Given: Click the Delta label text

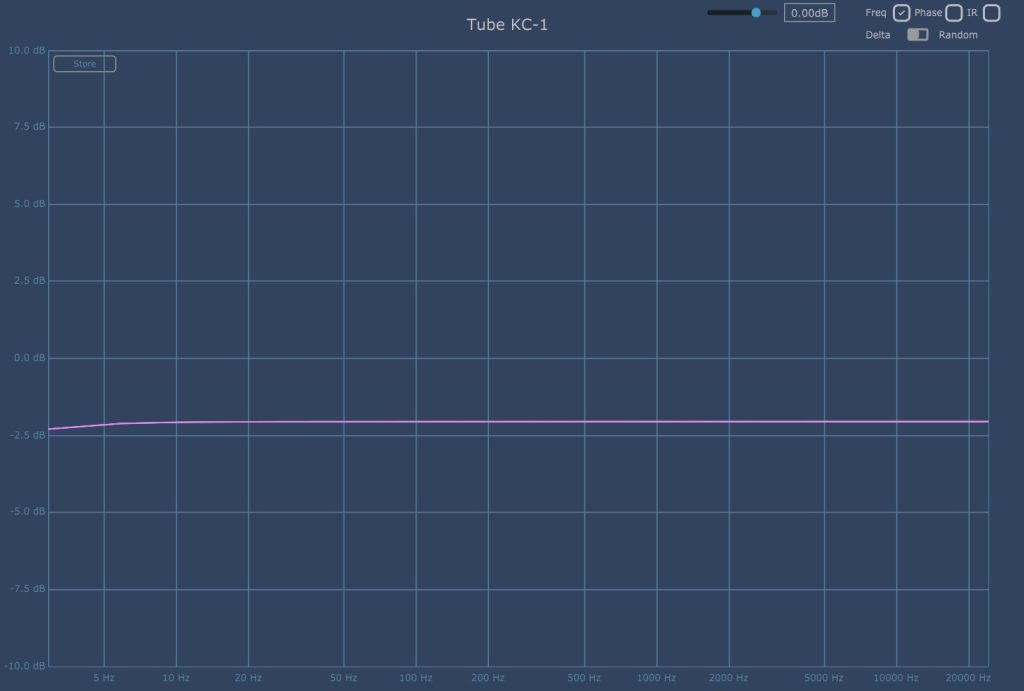Looking at the screenshot, I should pos(878,35).
